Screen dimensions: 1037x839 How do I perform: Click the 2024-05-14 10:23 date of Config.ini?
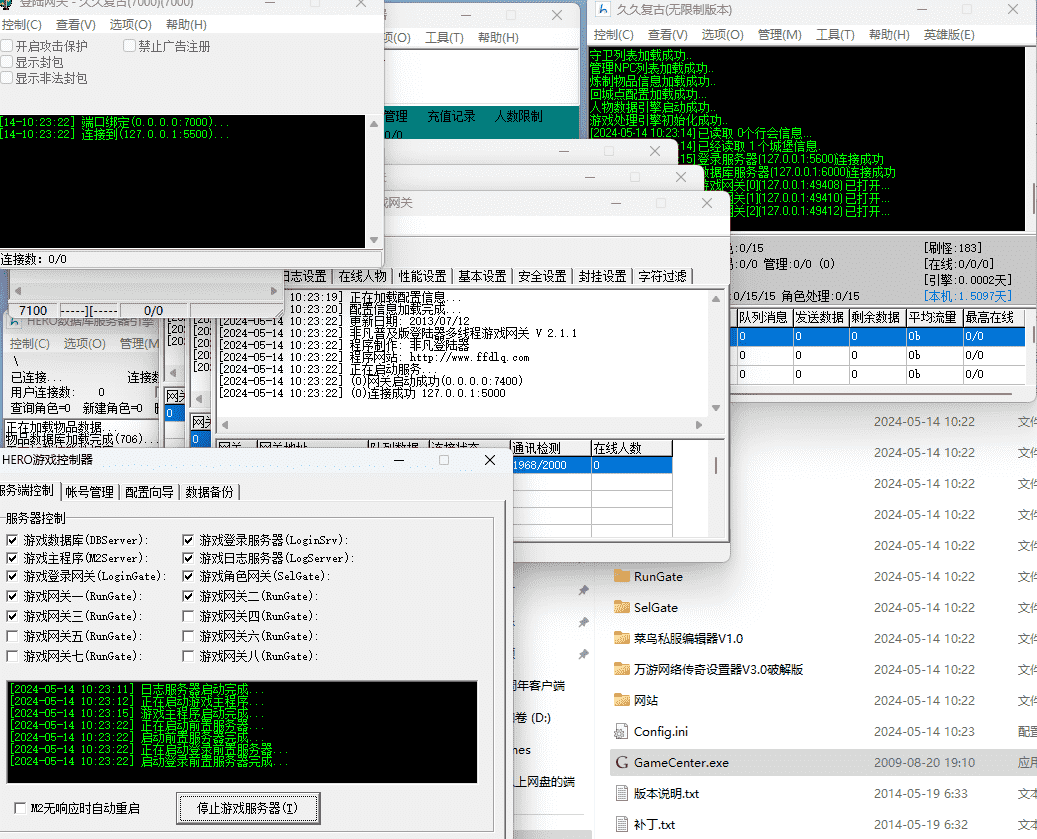[x=924, y=731]
